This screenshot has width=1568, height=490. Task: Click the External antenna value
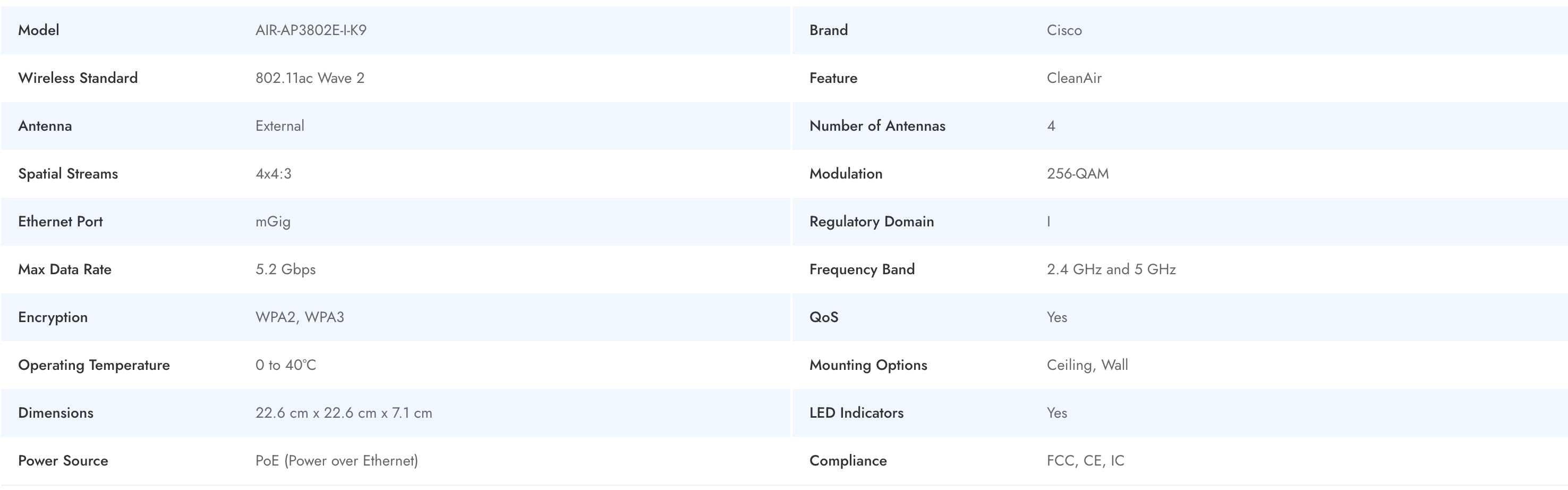279,126
